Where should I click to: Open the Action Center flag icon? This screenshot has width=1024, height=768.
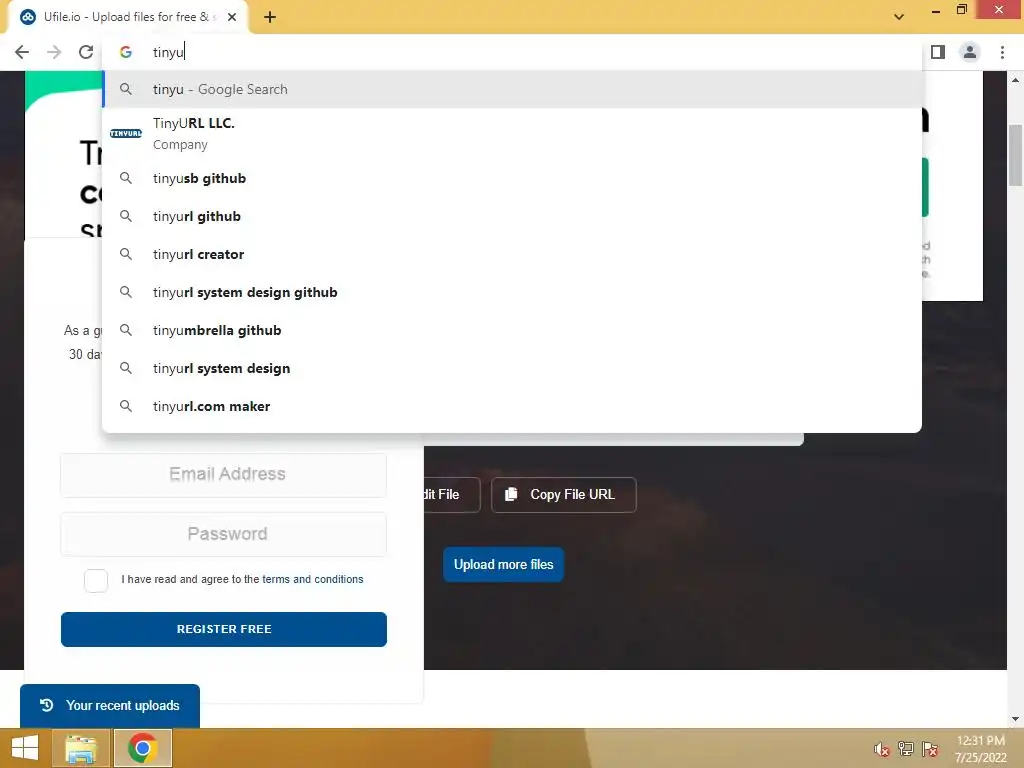(x=930, y=749)
